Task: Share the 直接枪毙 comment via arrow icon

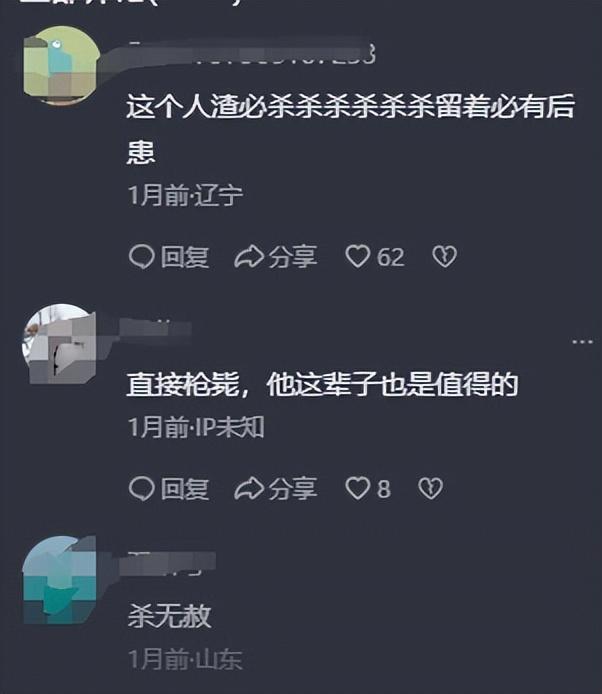Action: point(249,489)
